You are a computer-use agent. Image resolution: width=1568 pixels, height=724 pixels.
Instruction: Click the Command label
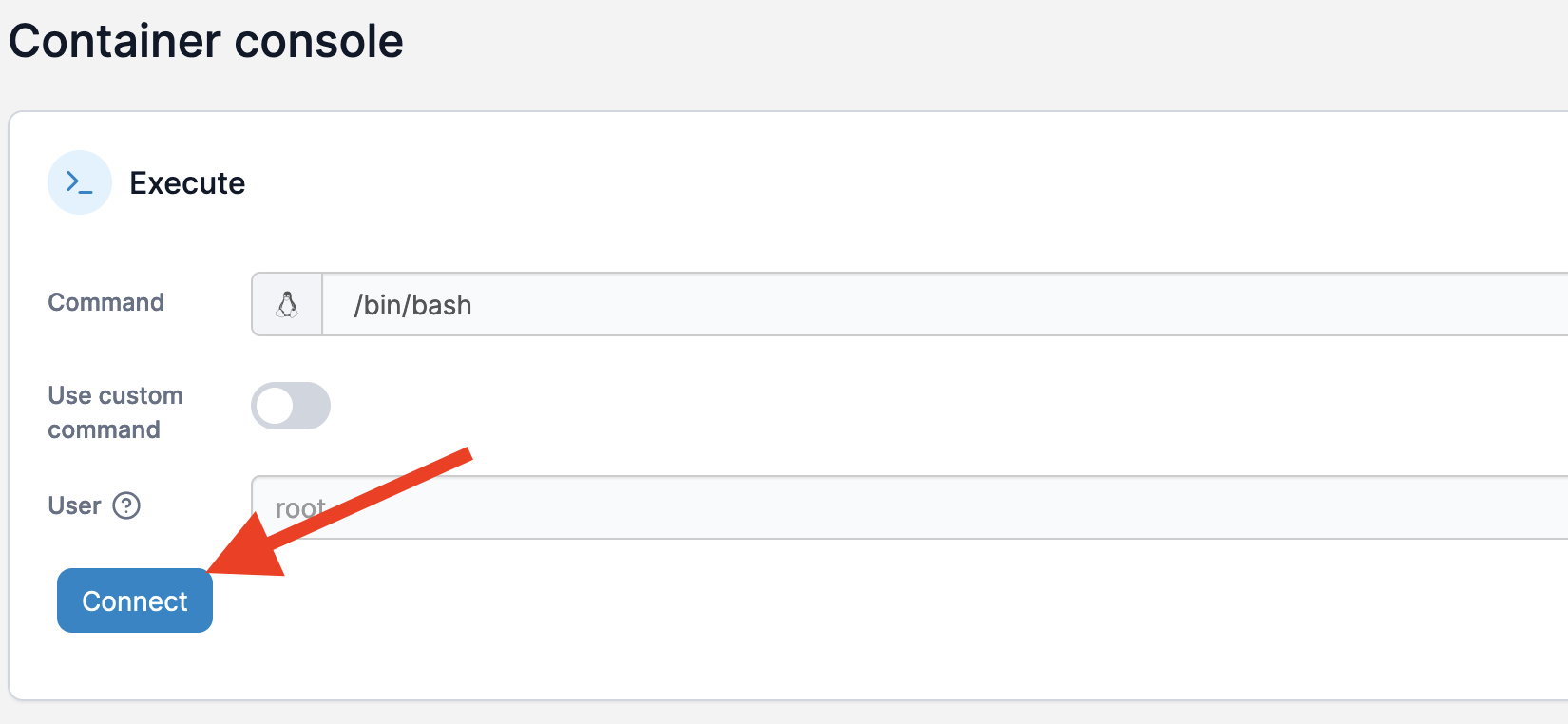point(105,302)
